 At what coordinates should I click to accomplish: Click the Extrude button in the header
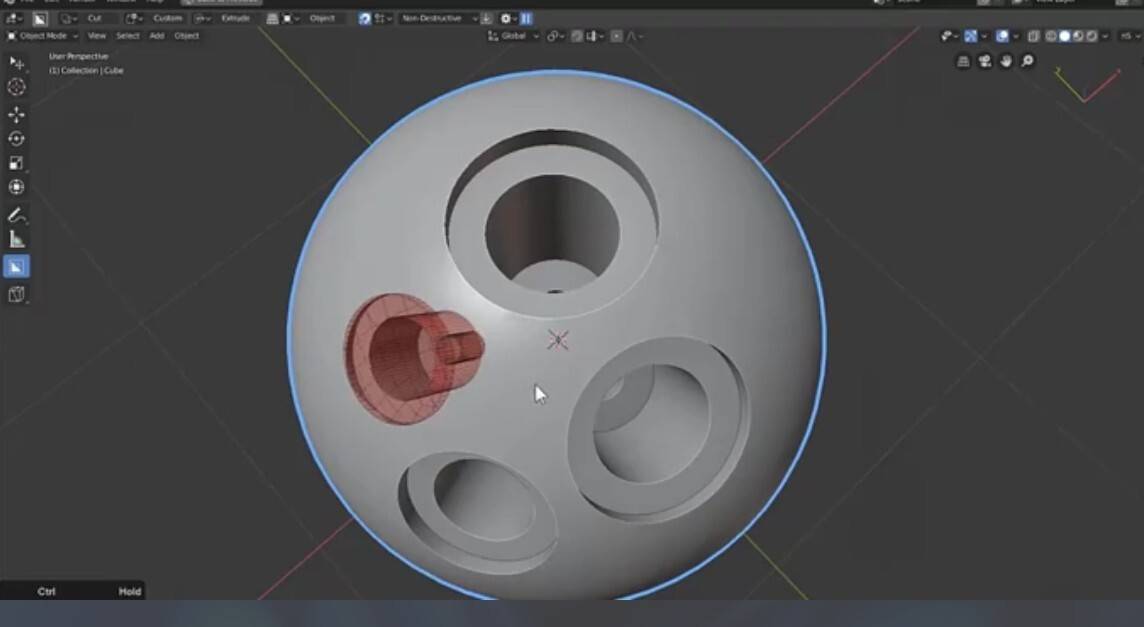234,18
